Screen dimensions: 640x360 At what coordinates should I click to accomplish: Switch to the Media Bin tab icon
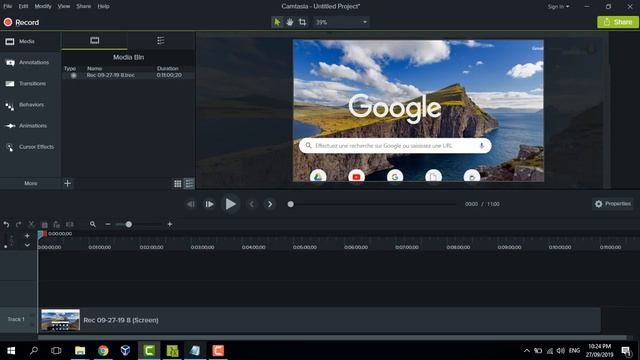(94, 40)
